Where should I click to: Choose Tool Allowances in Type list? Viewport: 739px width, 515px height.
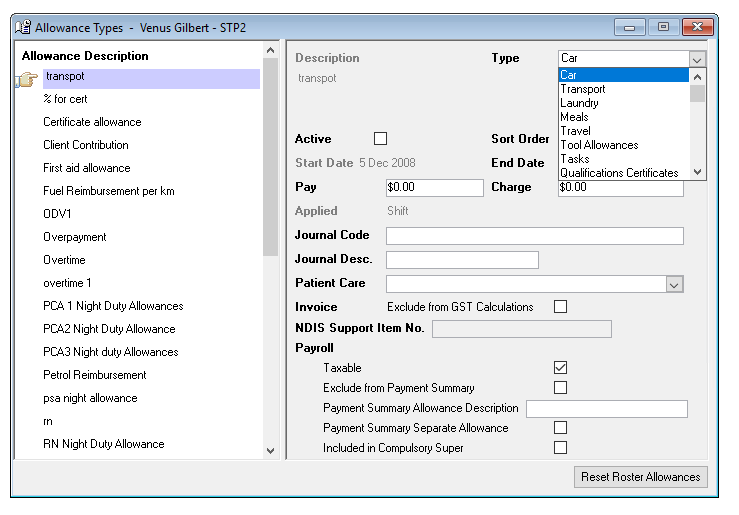(x=624, y=145)
